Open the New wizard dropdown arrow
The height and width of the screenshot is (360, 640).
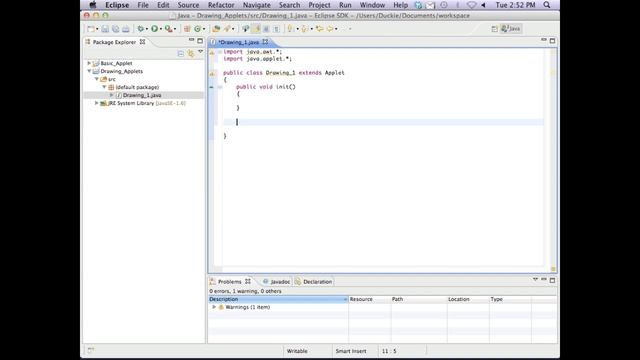(97, 29)
